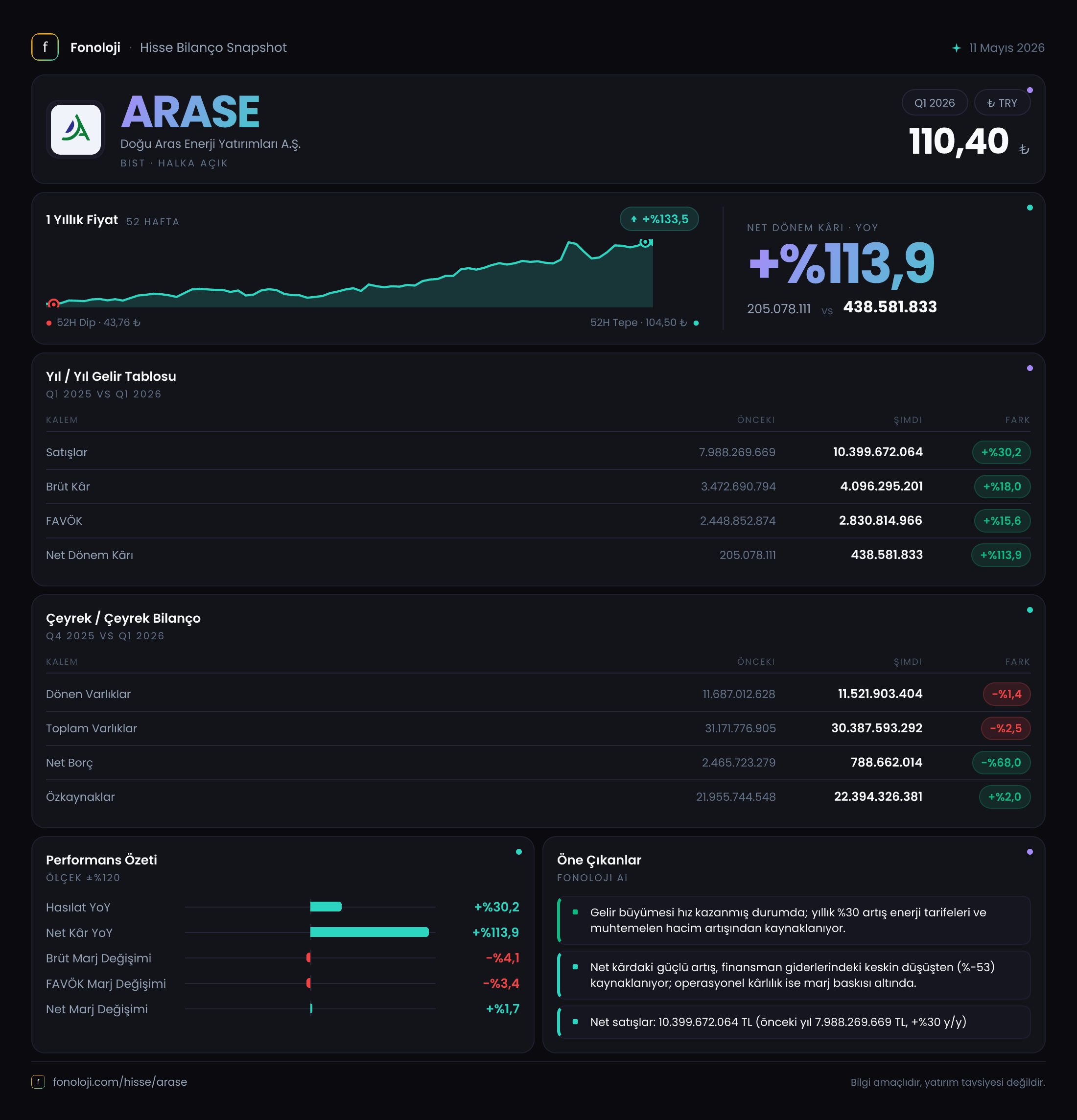Click the Fonoloji 'f' logo in the header

point(45,47)
